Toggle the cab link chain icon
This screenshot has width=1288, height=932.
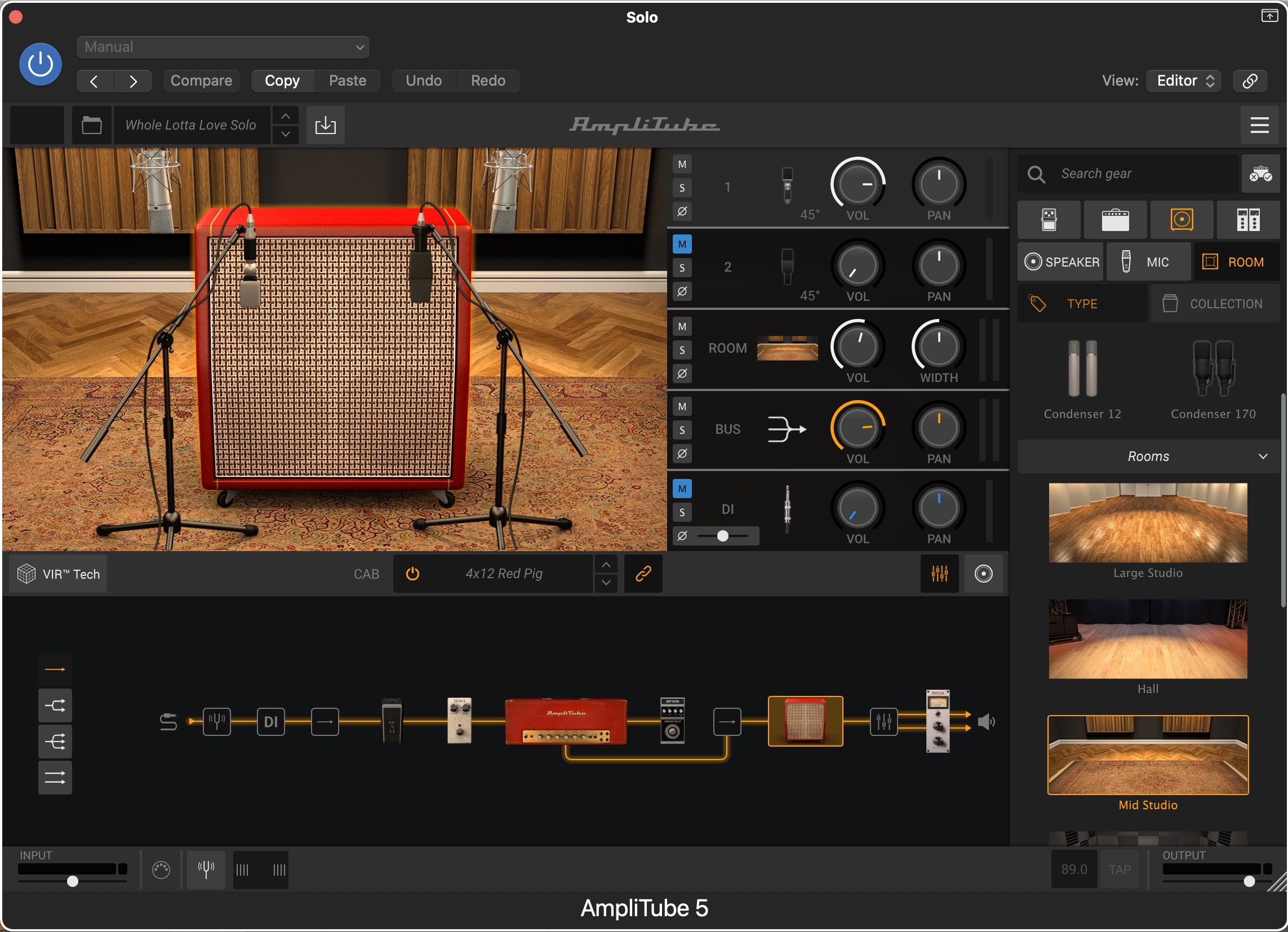coord(643,574)
